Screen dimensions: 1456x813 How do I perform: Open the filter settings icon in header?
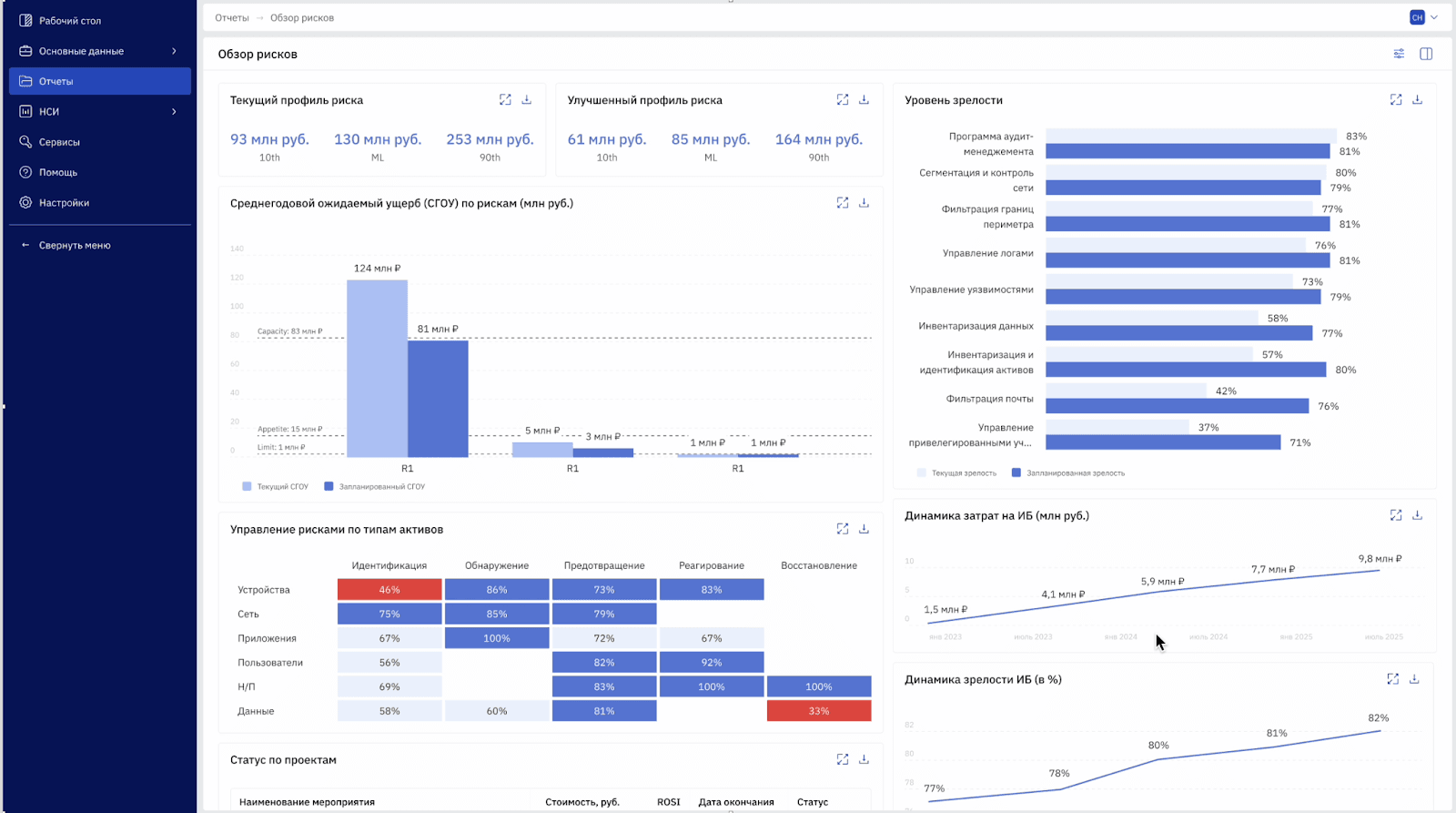(x=1399, y=54)
